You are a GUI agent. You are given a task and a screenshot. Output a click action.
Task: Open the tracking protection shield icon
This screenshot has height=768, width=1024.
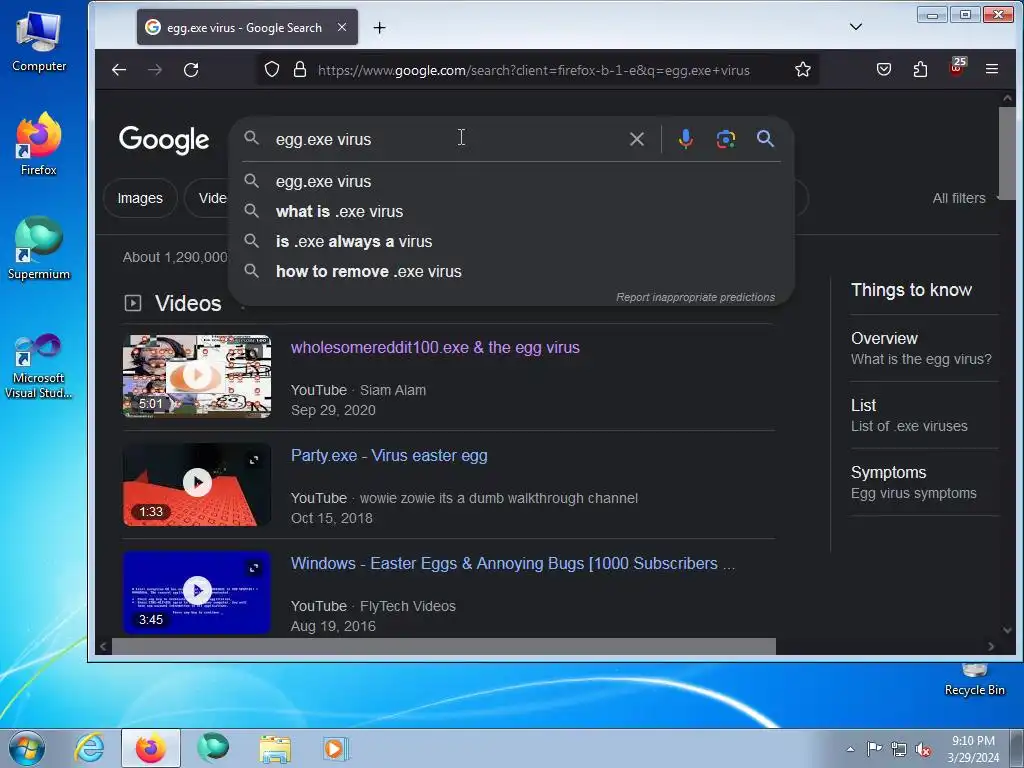pyautogui.click(x=272, y=70)
